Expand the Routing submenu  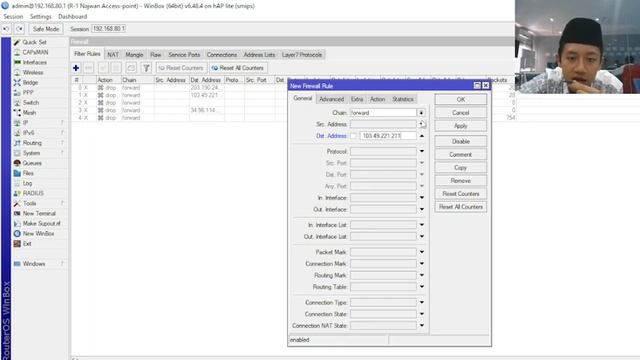tap(62, 143)
